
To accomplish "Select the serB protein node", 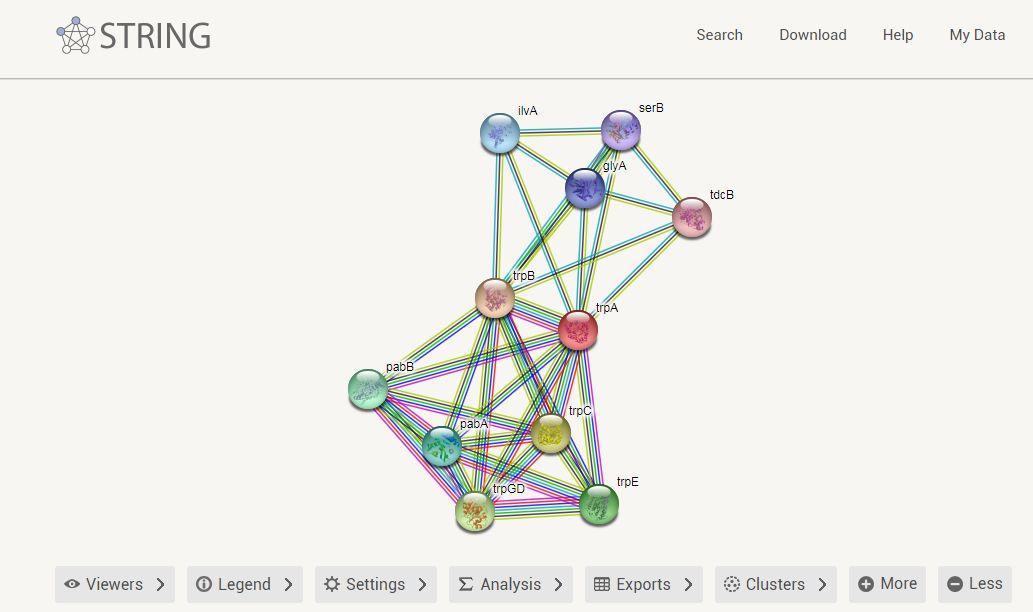I will click(621, 130).
